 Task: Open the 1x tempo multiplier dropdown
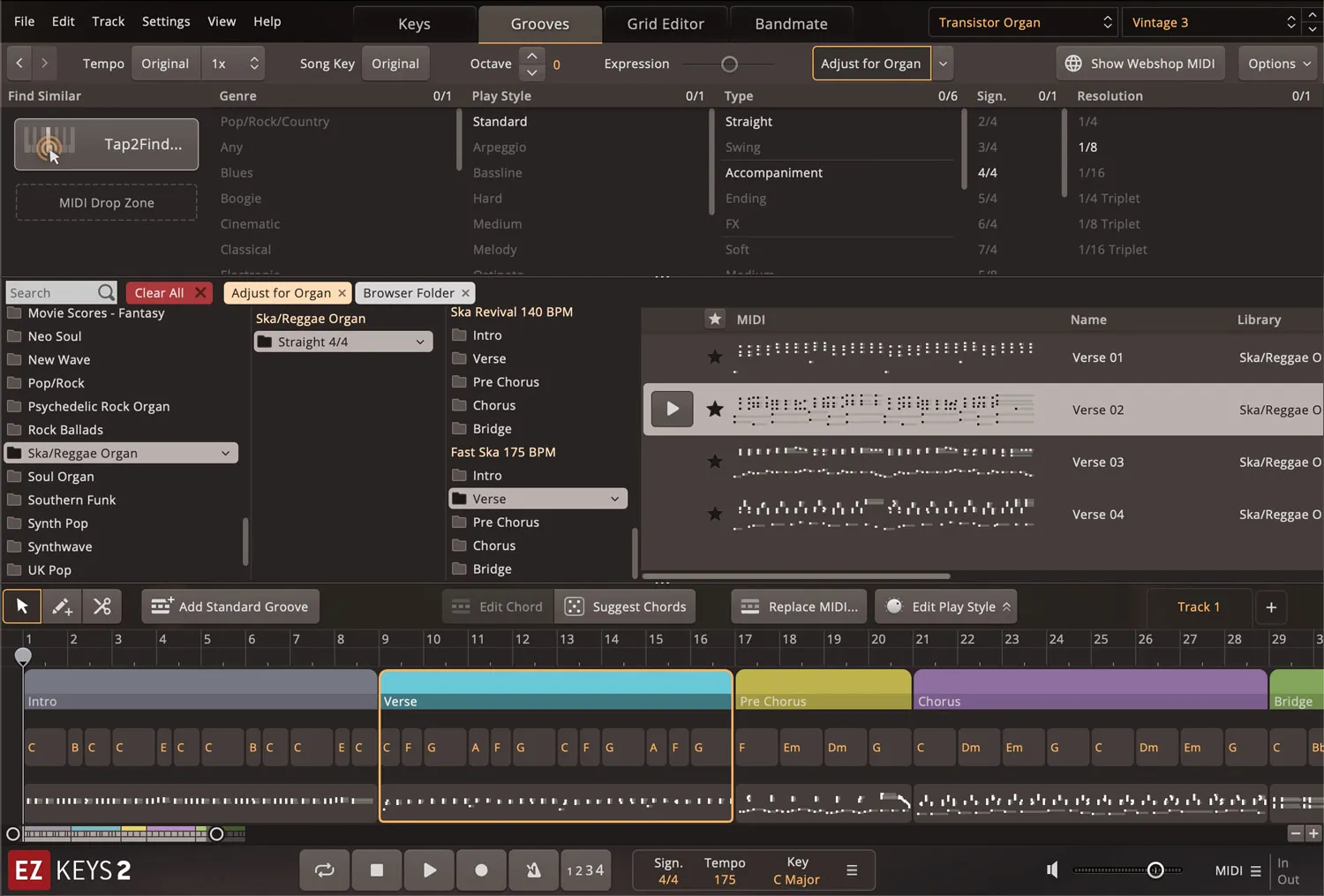[x=234, y=64]
